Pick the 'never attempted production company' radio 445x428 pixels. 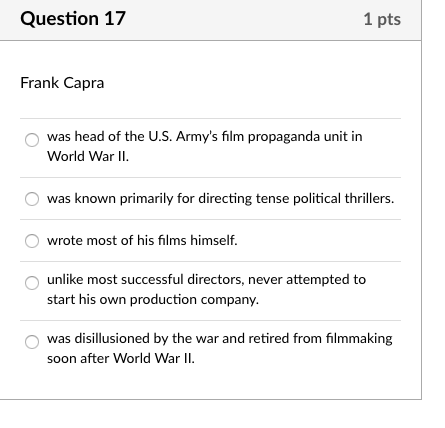[32, 283]
